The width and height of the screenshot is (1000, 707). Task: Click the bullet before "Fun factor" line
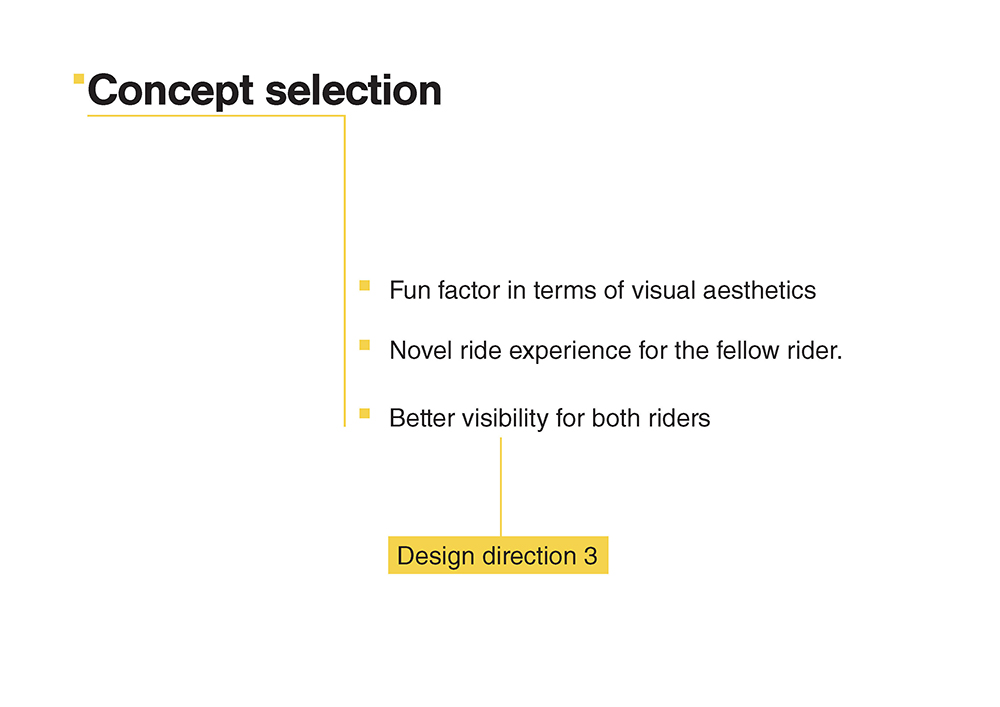coord(365,286)
